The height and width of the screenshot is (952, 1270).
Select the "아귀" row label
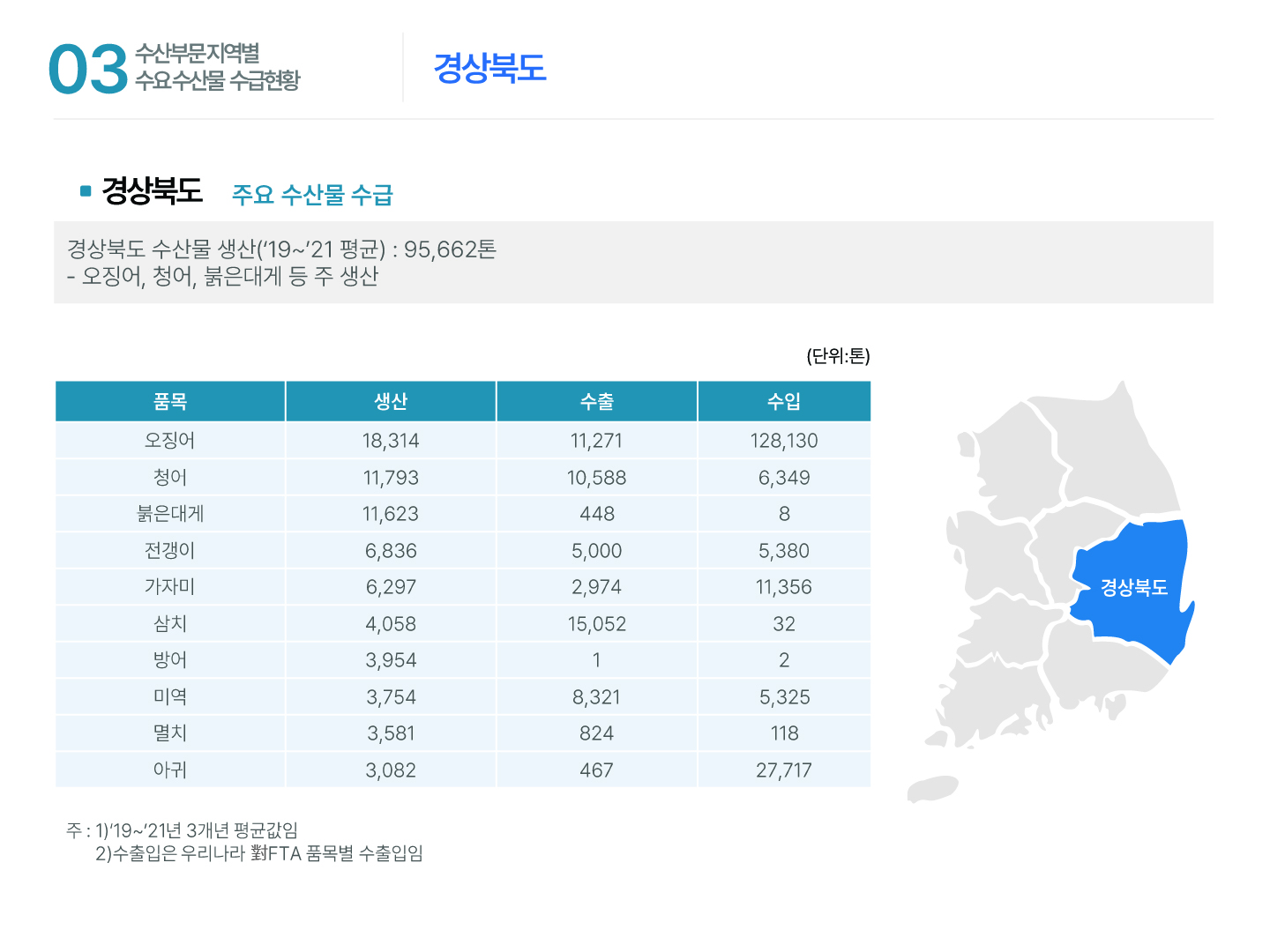(x=170, y=770)
